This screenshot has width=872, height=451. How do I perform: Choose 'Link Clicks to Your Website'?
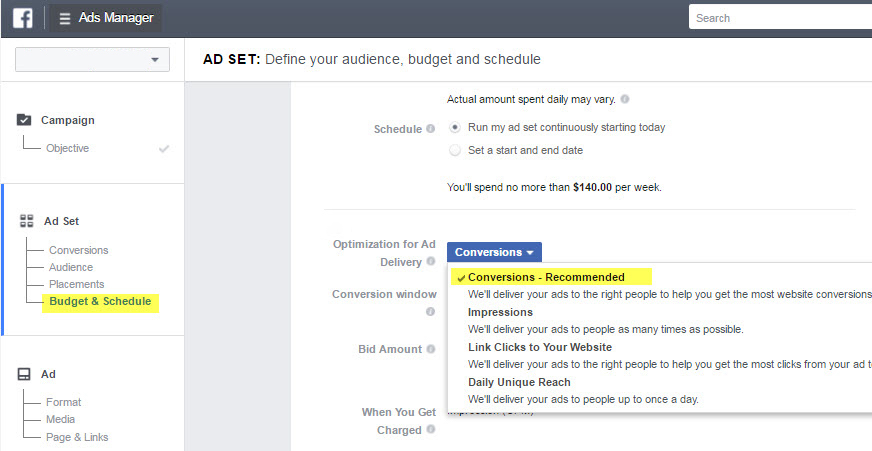(540, 347)
